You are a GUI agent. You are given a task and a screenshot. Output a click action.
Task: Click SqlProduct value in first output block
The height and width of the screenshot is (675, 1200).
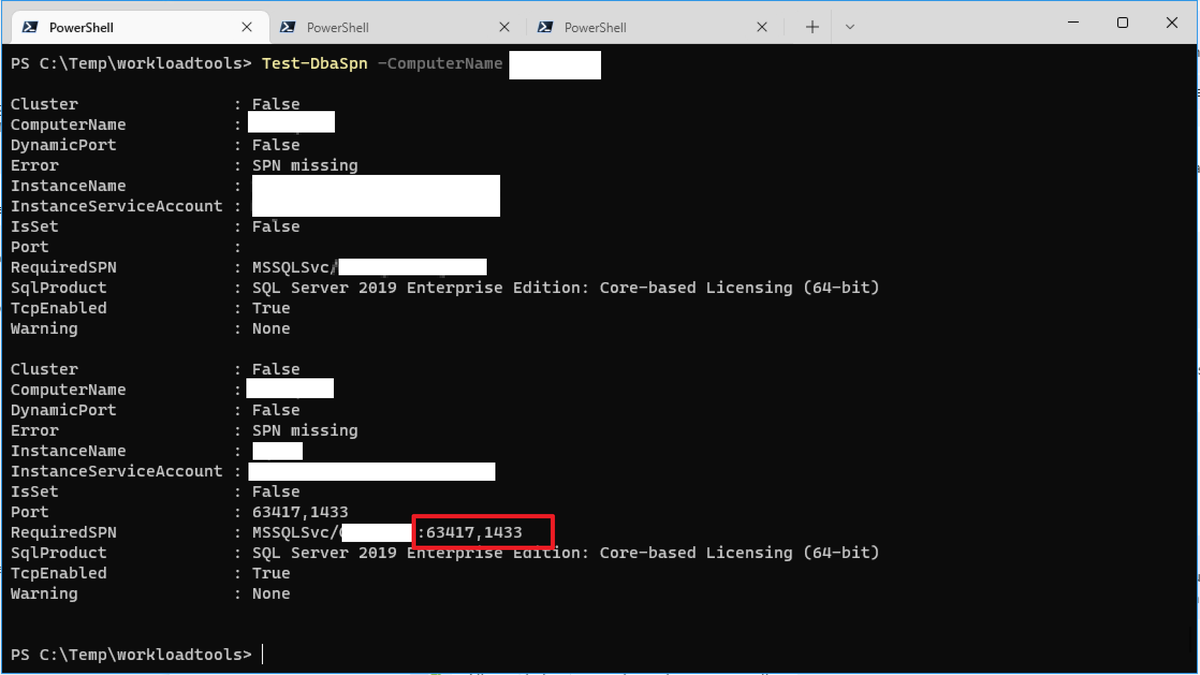tap(566, 287)
